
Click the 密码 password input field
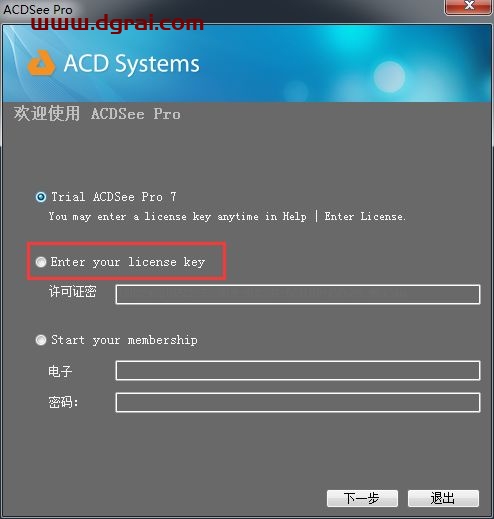[298, 402]
